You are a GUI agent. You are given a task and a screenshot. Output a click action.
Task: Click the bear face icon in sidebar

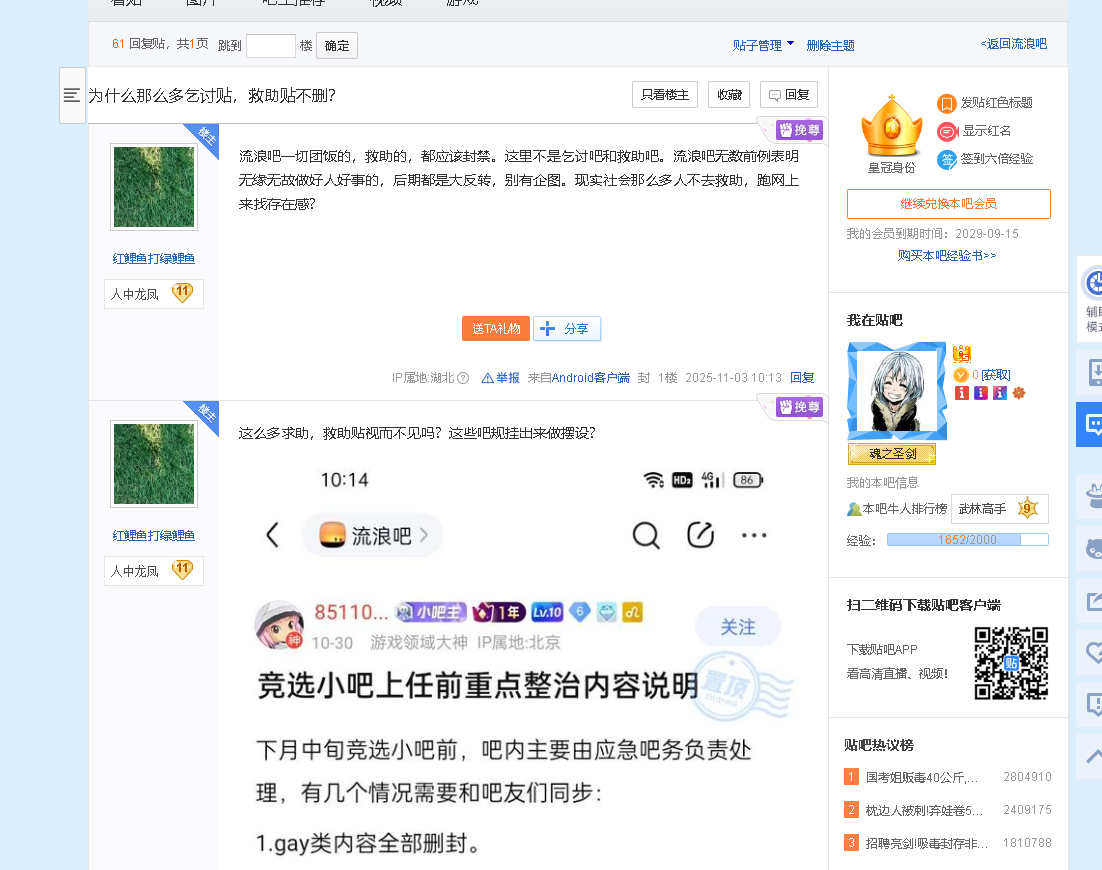(1092, 548)
